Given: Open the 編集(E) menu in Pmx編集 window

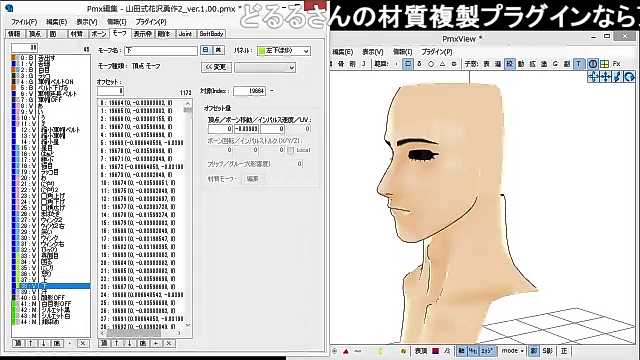Looking at the screenshot, I should coord(56,22).
